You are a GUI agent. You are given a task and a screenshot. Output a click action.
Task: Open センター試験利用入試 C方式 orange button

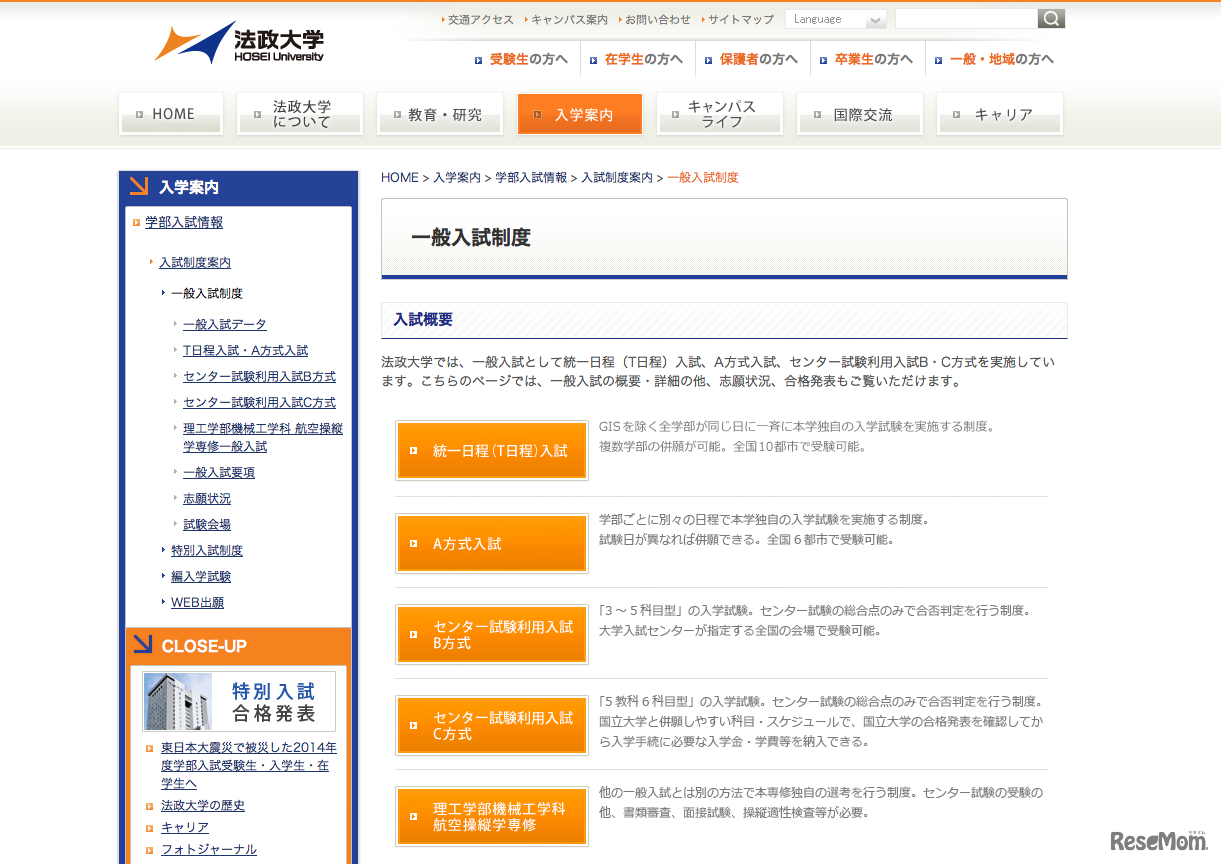(492, 726)
